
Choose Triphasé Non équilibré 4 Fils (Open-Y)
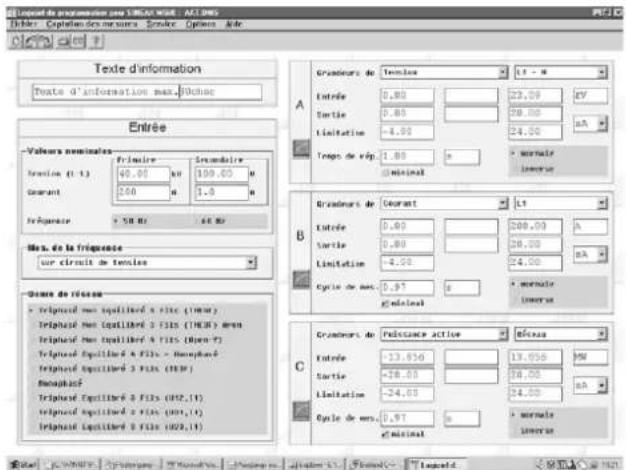pyautogui.click(x=130, y=340)
